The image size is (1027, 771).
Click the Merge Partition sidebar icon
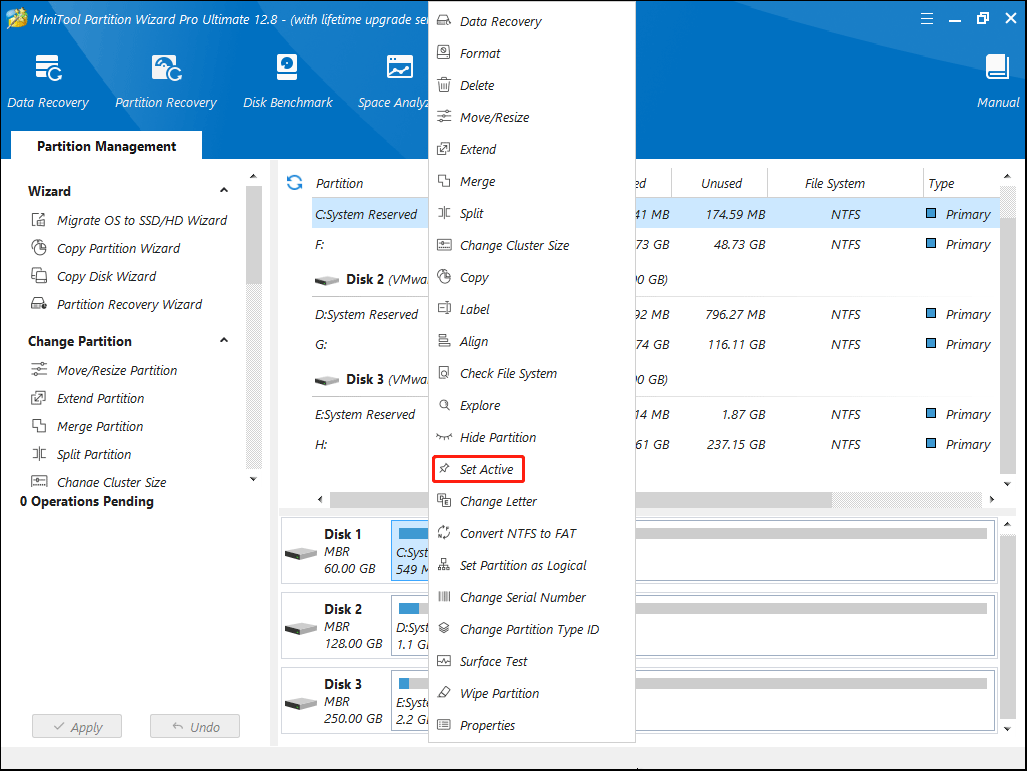click(x=39, y=426)
